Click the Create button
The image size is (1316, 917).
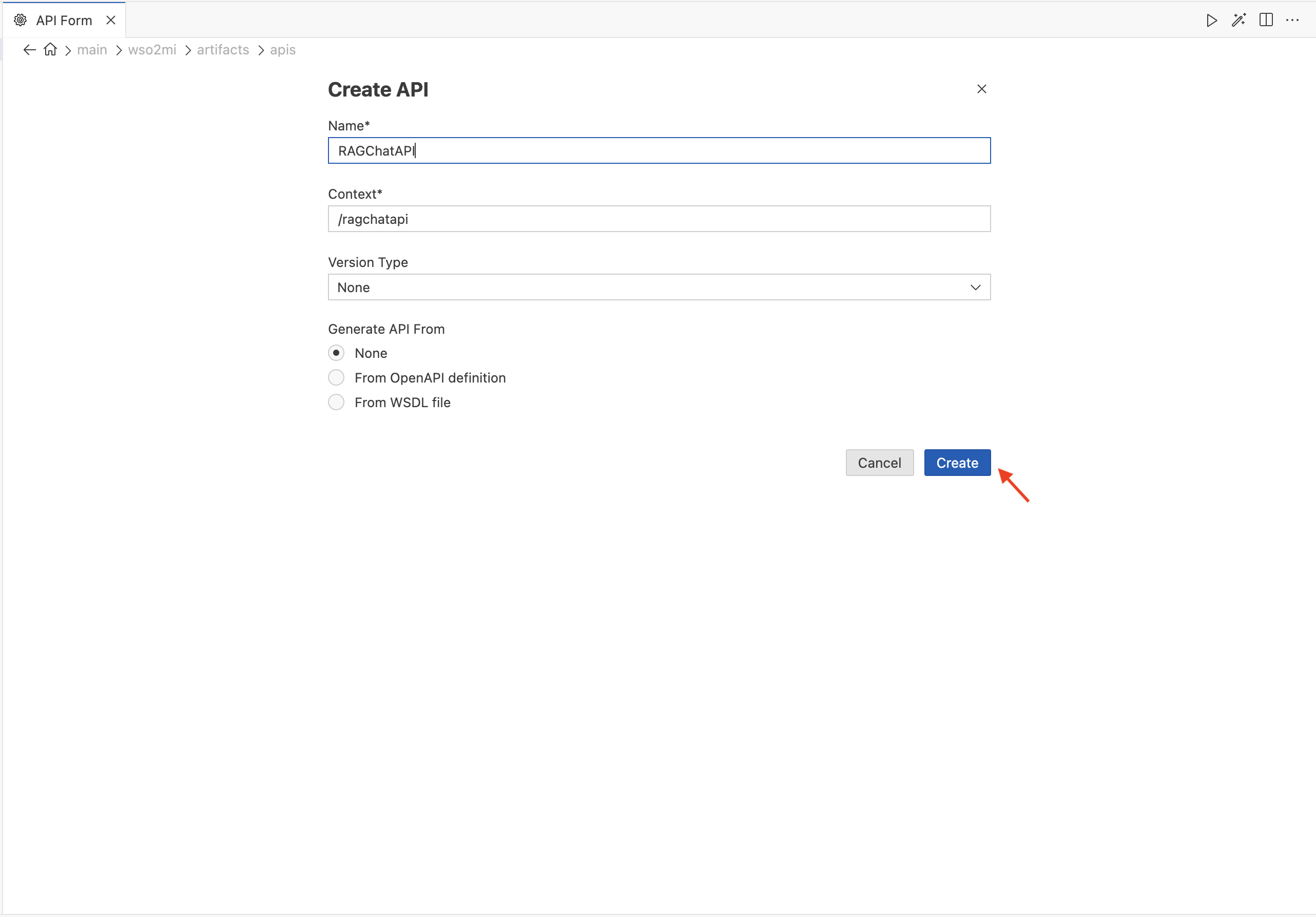coord(957,462)
